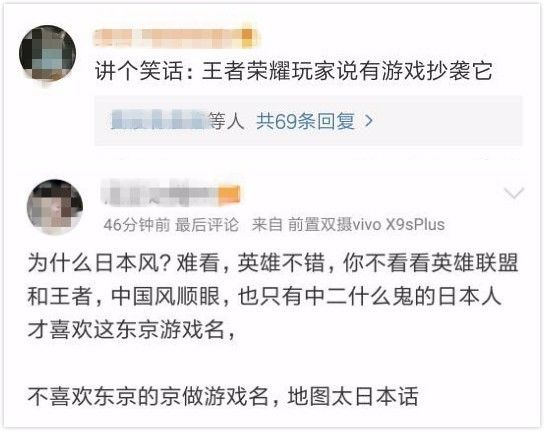This screenshot has height=432, width=544.
Task: Click the arrow after 共69条回复
Action: click(x=368, y=121)
